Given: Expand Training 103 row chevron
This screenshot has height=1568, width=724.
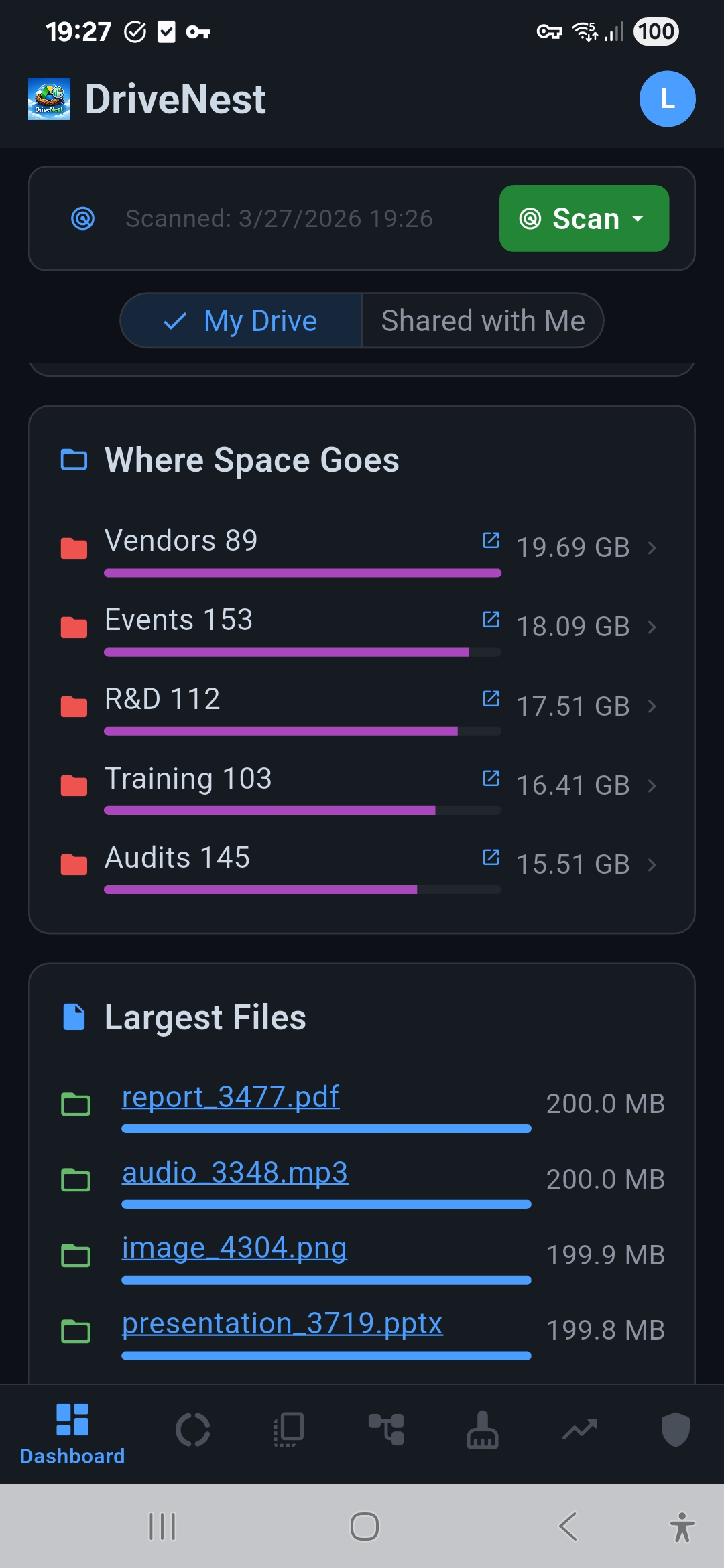Looking at the screenshot, I should click(x=652, y=786).
